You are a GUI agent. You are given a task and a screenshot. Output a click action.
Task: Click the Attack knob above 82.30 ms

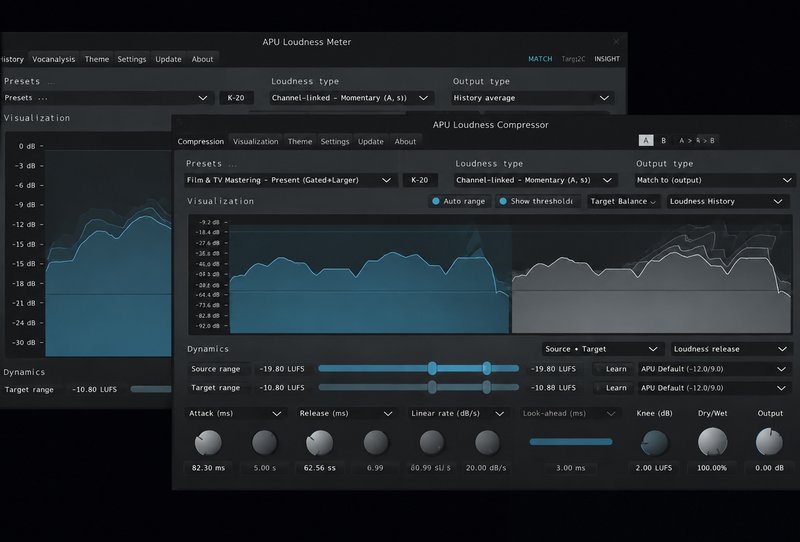tap(208, 442)
